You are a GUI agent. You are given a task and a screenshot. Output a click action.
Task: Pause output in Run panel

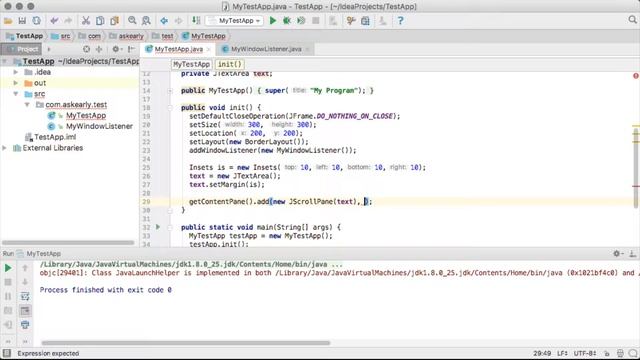click(8, 296)
